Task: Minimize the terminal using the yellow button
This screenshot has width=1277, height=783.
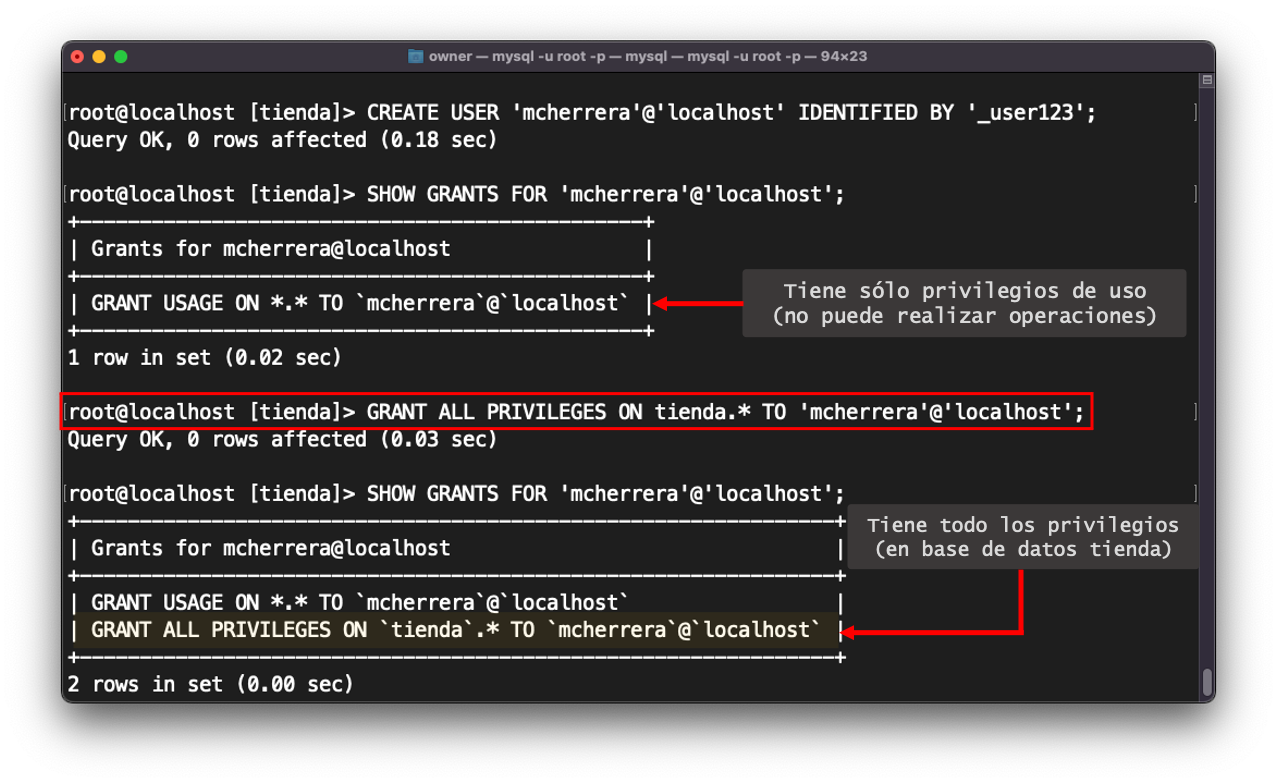Action: point(99,57)
